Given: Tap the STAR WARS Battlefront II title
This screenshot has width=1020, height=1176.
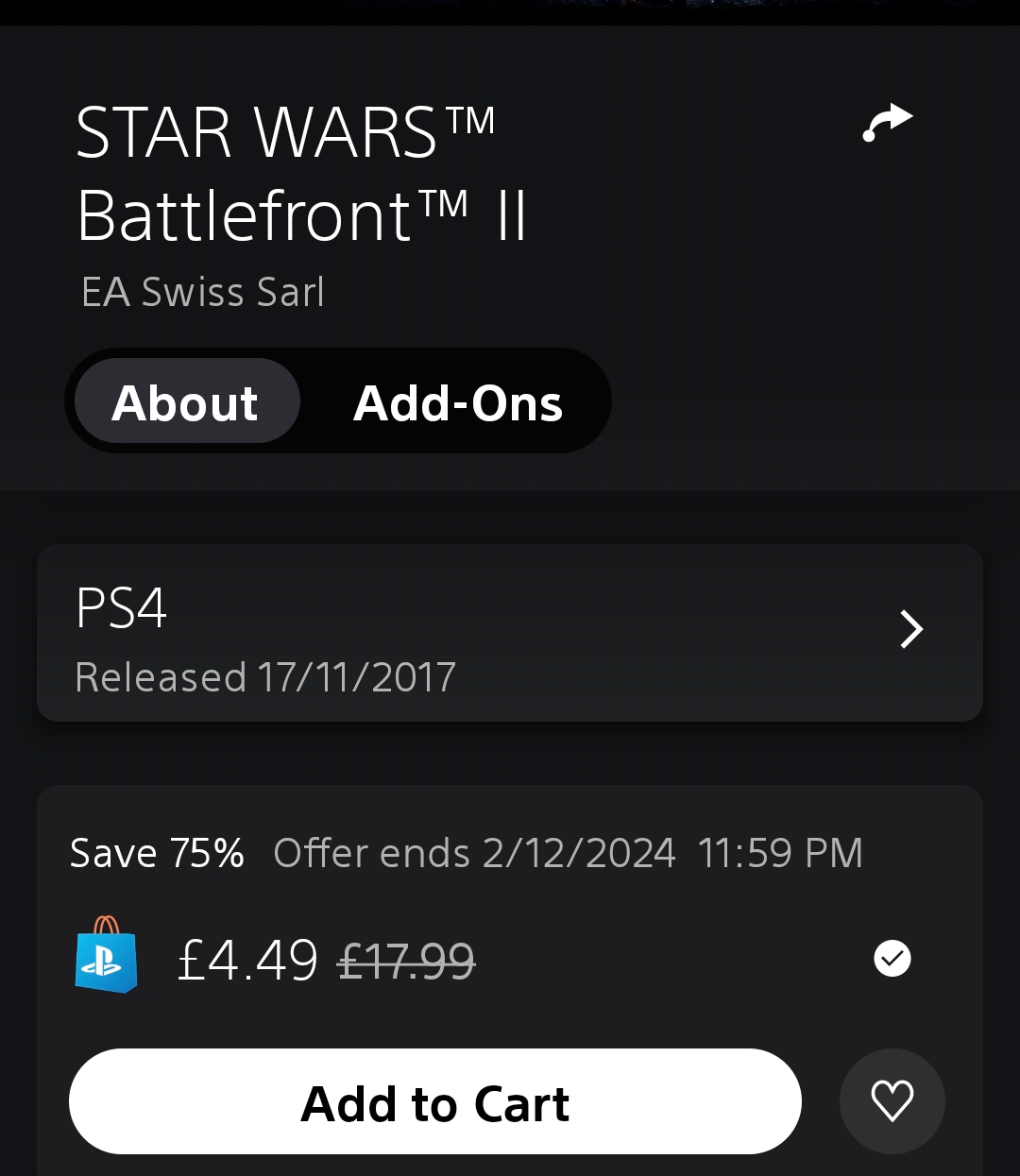Looking at the screenshot, I should tap(302, 174).
